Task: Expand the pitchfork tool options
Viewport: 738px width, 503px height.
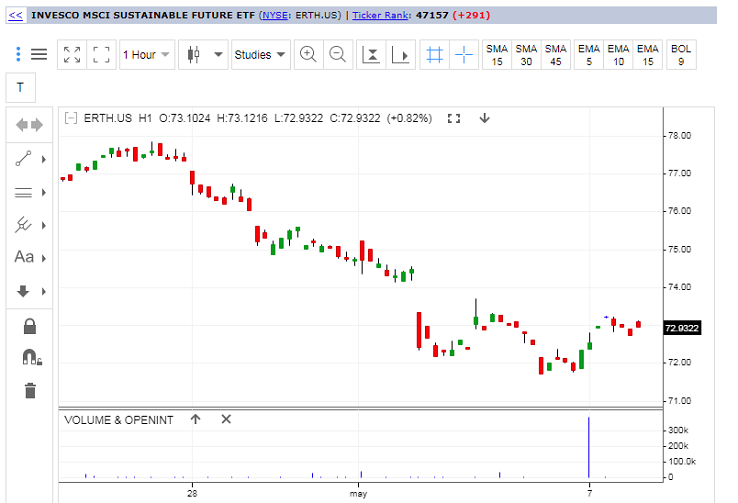Action: click(44, 225)
